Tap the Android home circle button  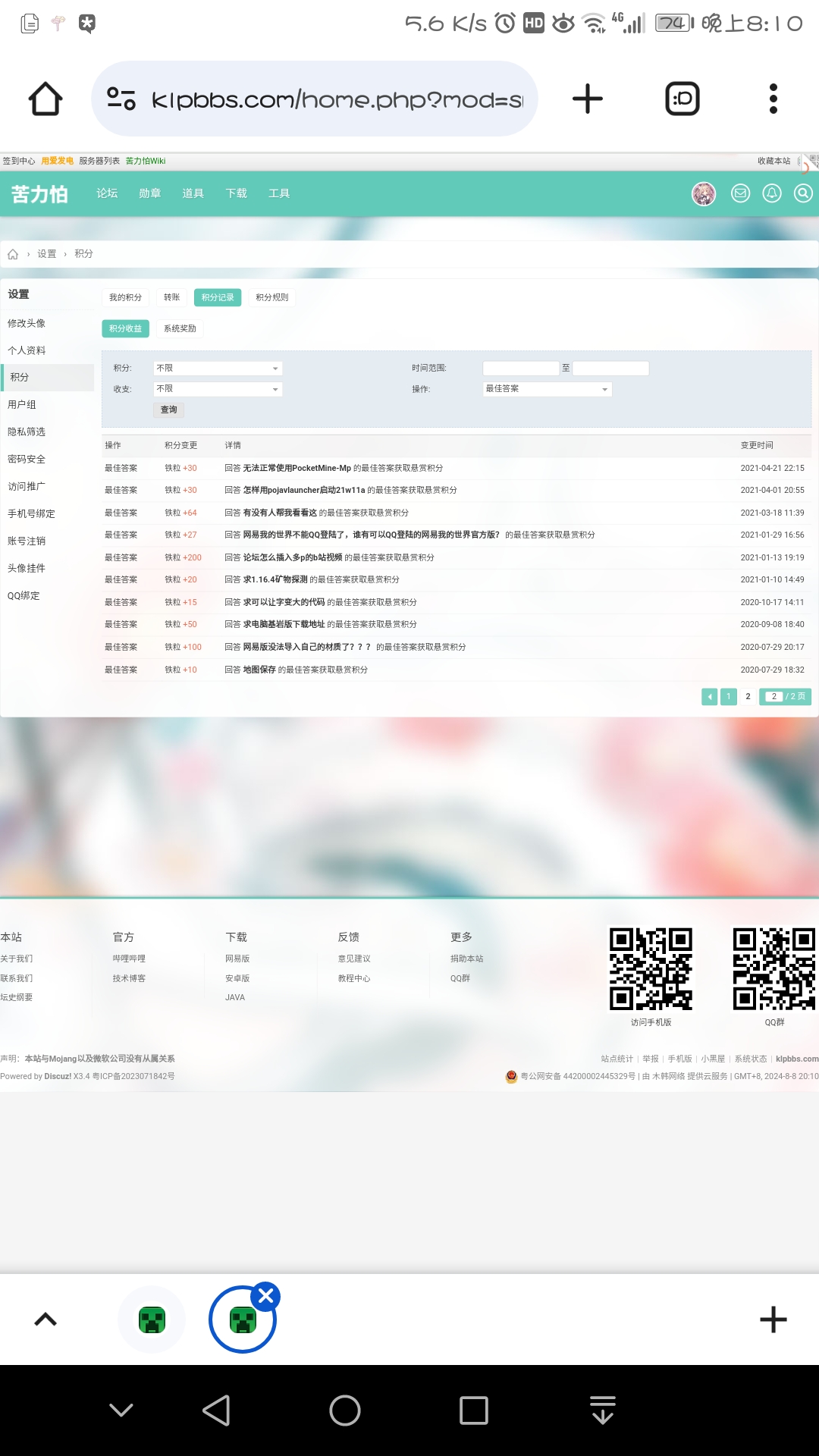tap(345, 1410)
